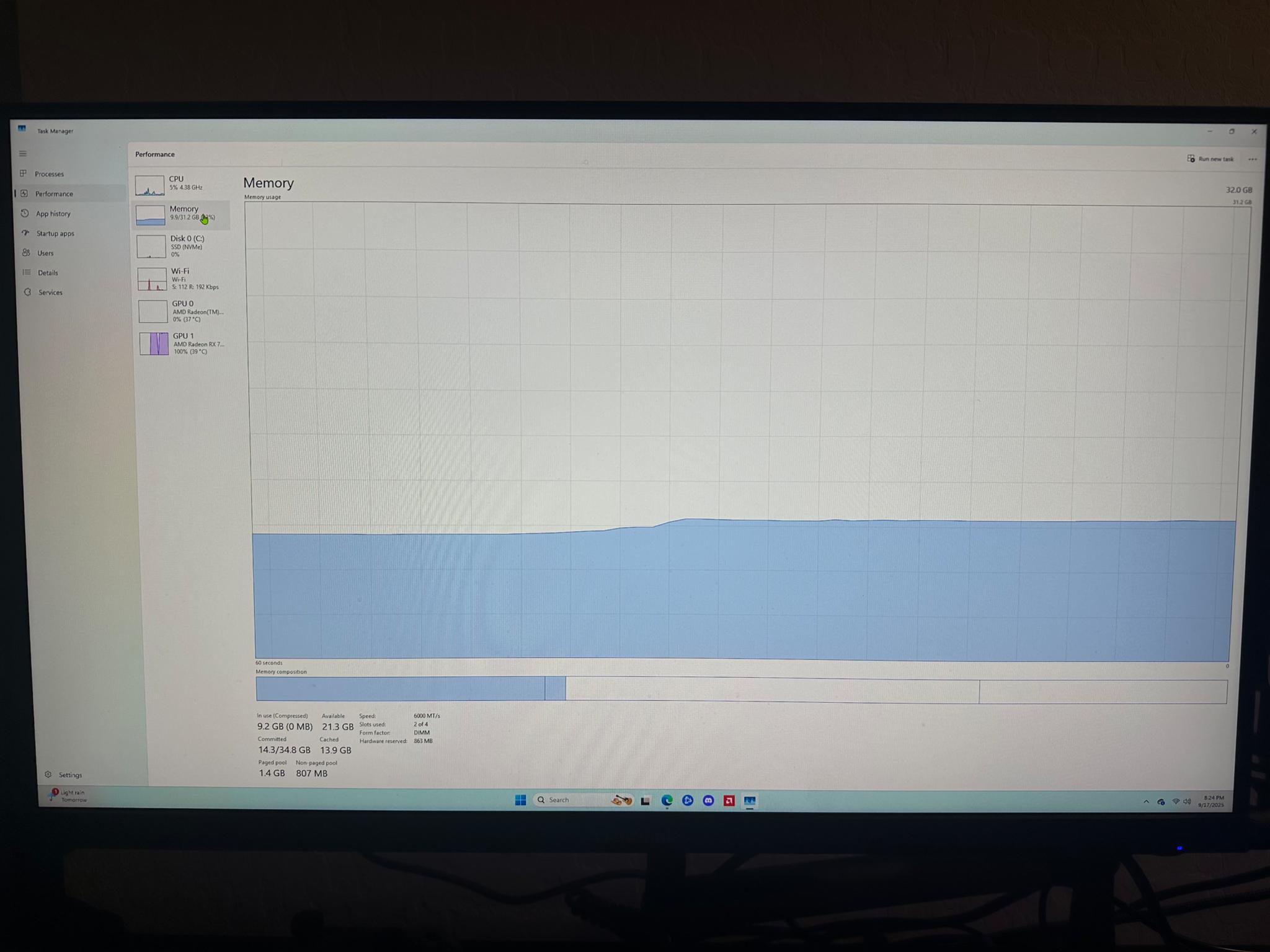Select Disk 0 (C:) performance item

click(x=182, y=246)
